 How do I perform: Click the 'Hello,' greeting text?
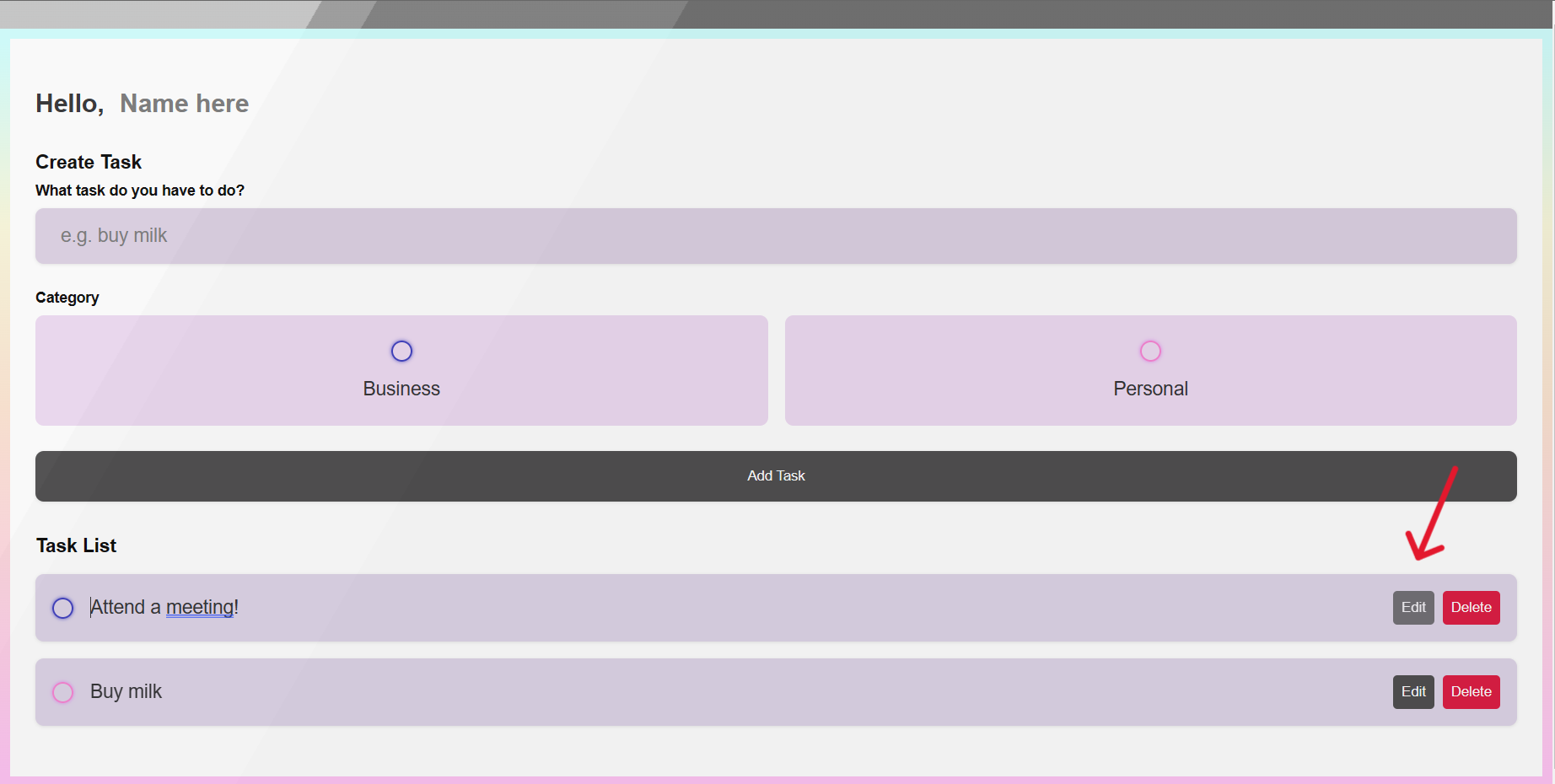coord(68,103)
